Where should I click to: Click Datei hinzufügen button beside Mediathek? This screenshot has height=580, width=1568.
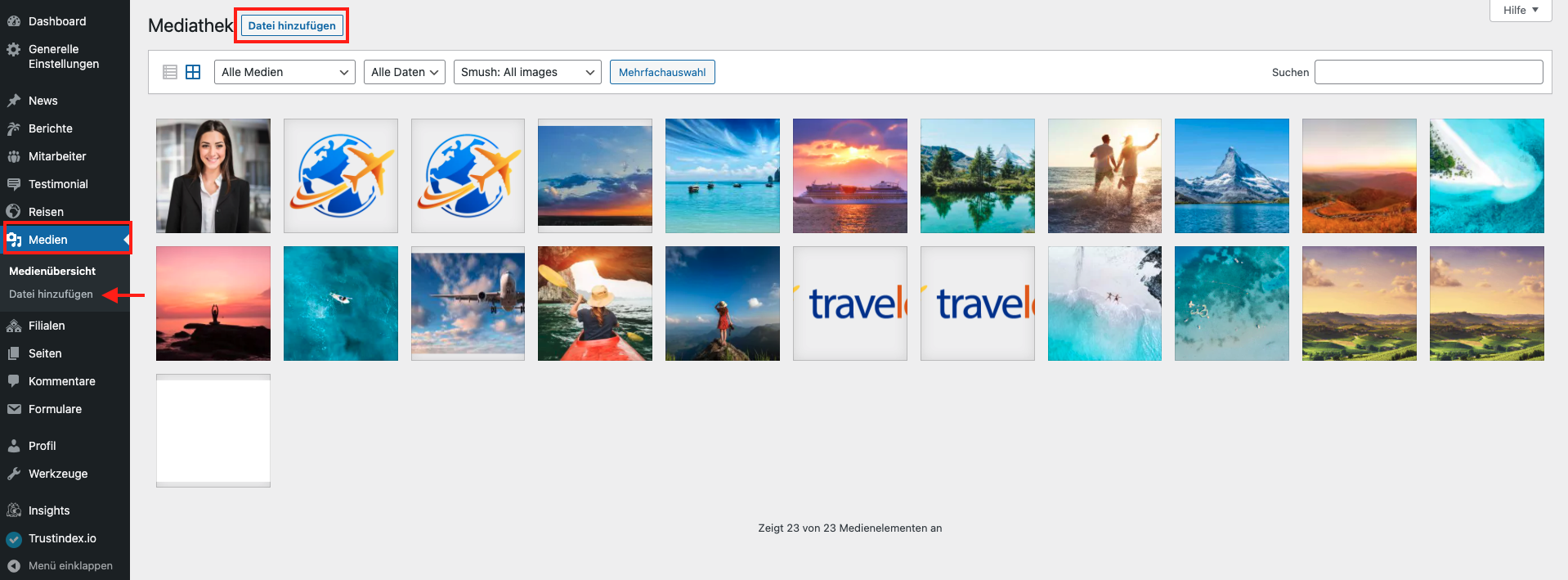[292, 25]
